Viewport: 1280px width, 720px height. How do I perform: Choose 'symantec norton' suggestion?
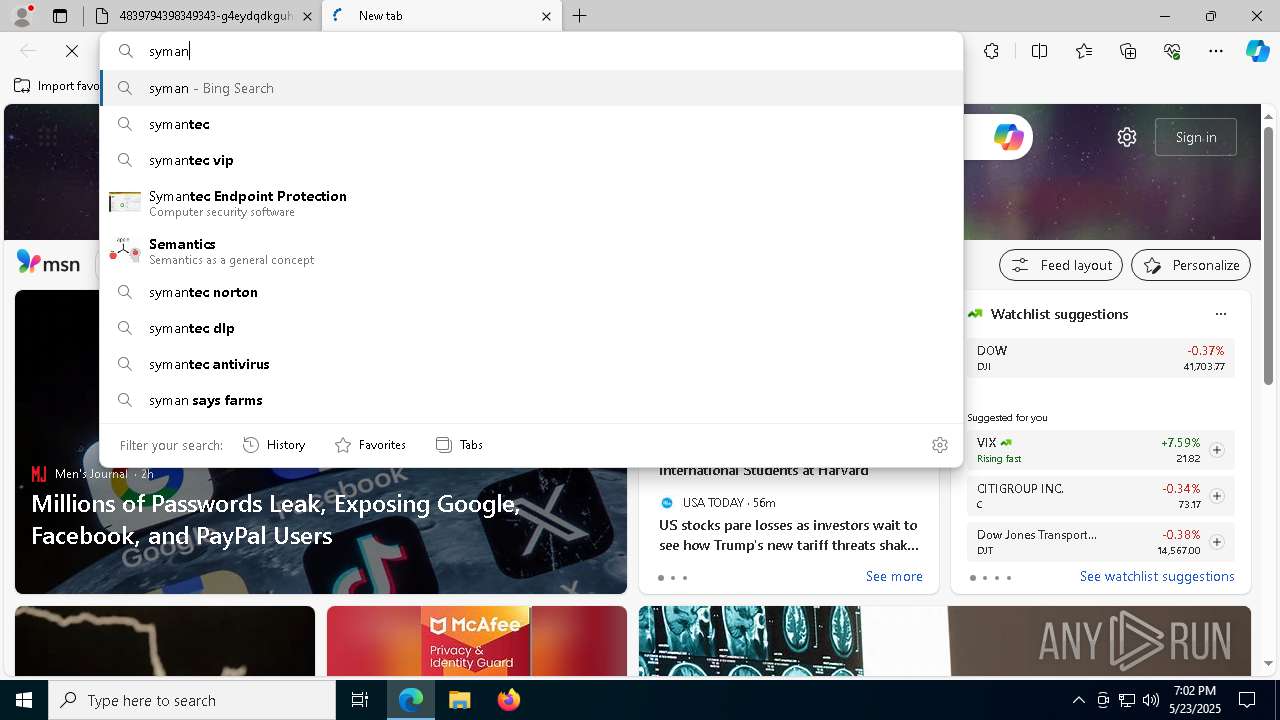(x=531, y=292)
